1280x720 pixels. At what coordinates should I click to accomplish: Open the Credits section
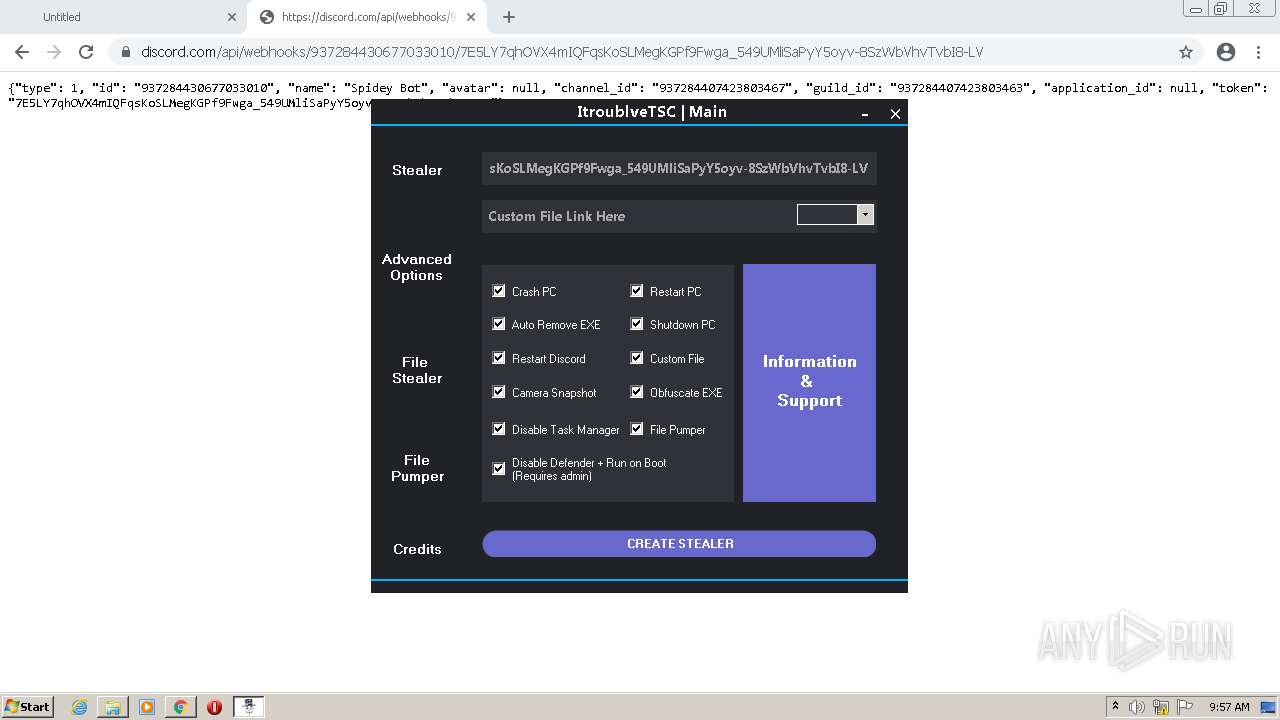click(x=417, y=549)
